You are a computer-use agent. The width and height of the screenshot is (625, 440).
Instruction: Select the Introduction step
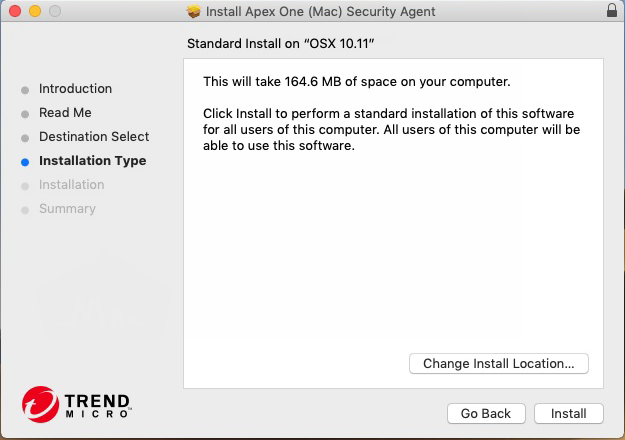[75, 89]
